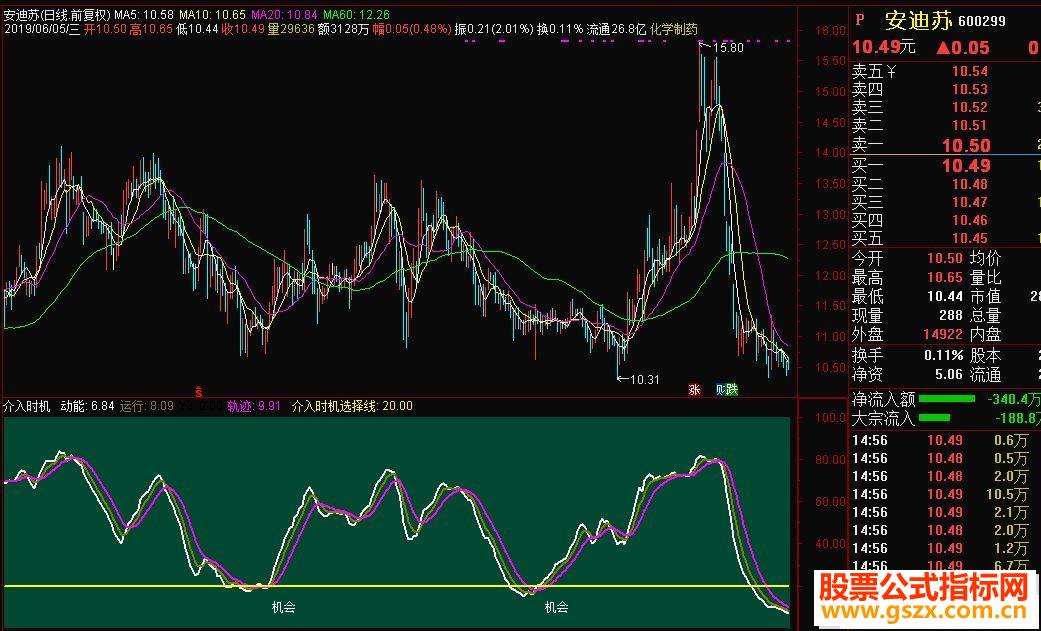
Task: Click the red ▲0.05 price change indicator
Action: 963,47
